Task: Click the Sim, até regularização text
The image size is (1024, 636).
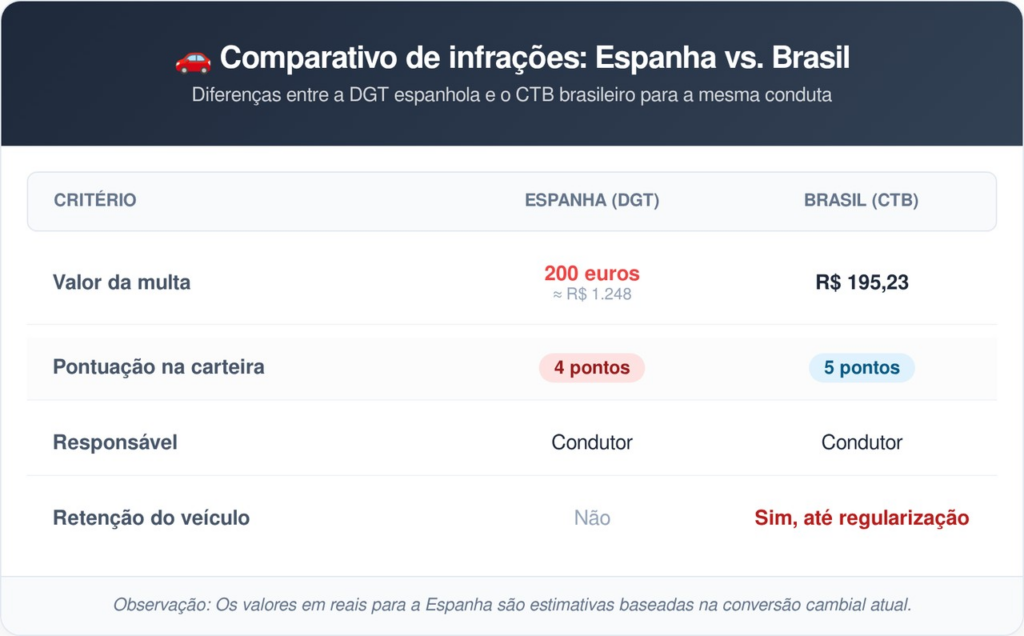Action: coord(861,518)
